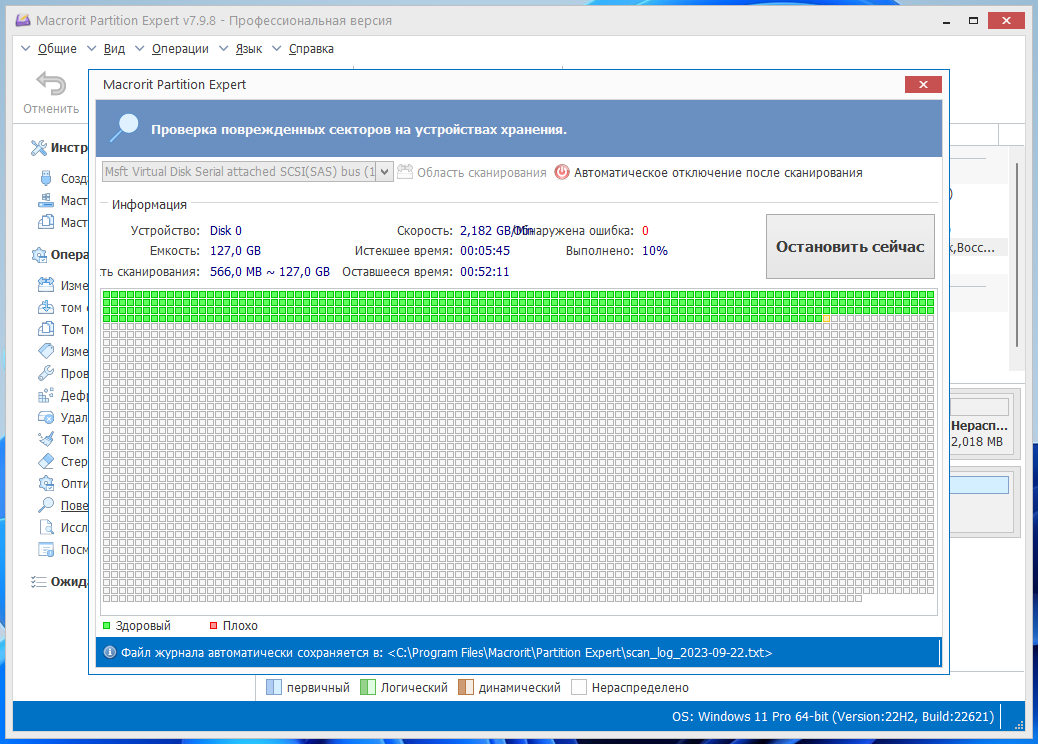Click the Созд sidebar icon
The width and height of the screenshot is (1038, 744).
tap(46, 178)
